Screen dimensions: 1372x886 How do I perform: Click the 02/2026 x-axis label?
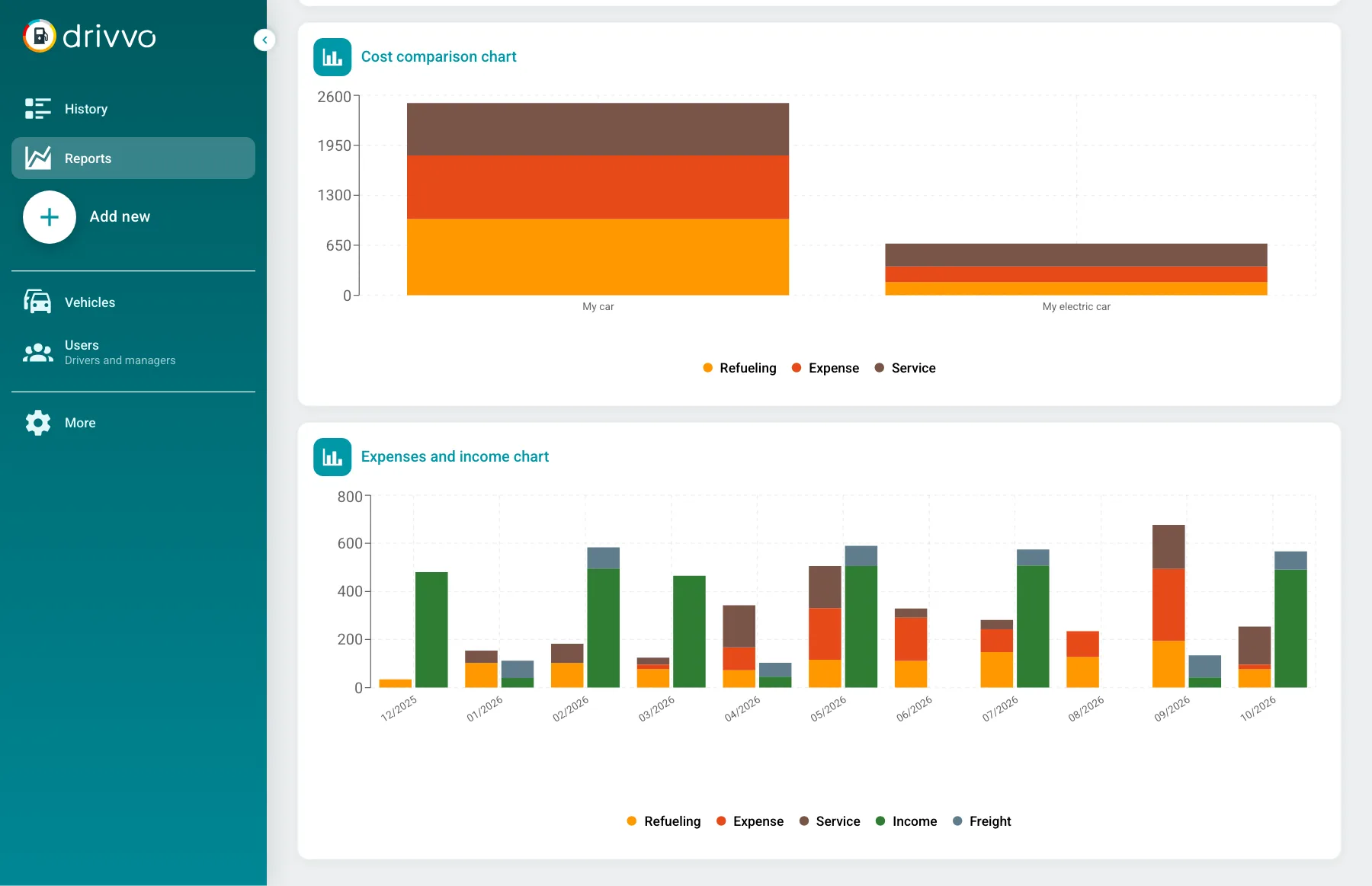[570, 709]
